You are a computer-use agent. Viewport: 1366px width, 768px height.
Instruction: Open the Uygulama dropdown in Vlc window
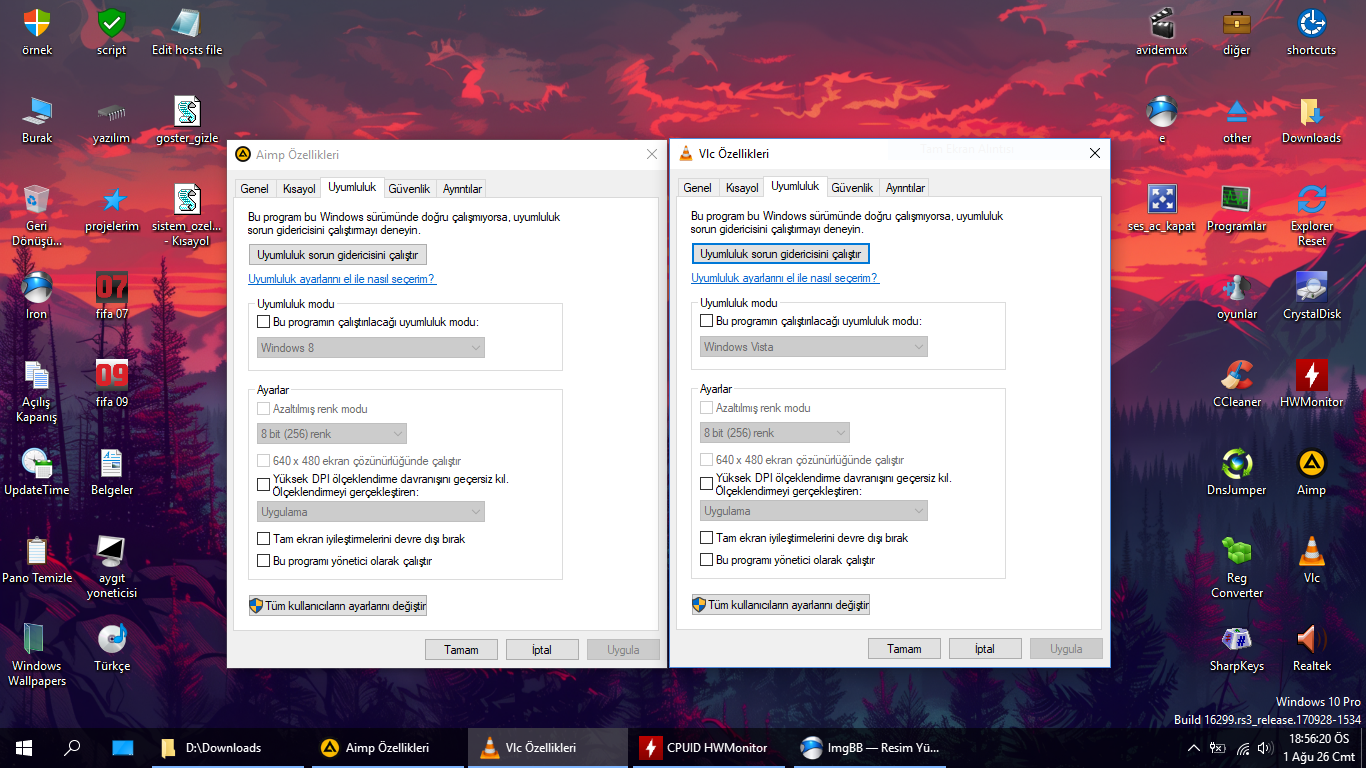[x=814, y=511]
